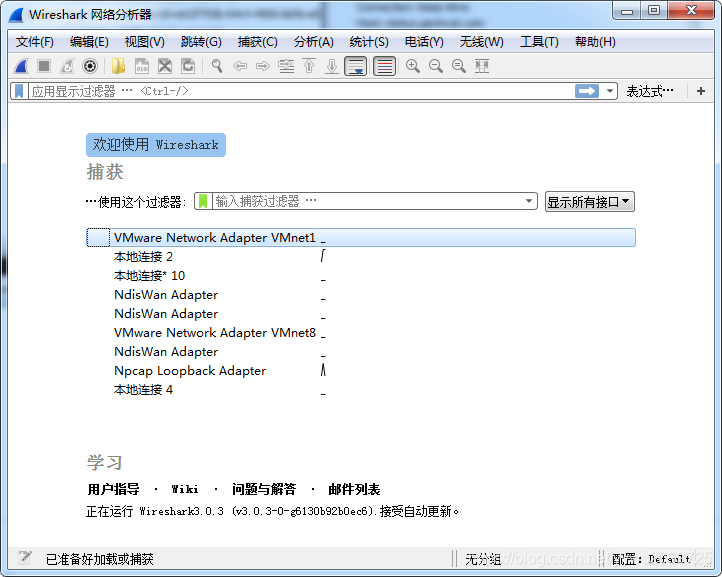The height and width of the screenshot is (577, 722).
Task: Open the 分析(A) menu
Action: pyautogui.click(x=314, y=42)
